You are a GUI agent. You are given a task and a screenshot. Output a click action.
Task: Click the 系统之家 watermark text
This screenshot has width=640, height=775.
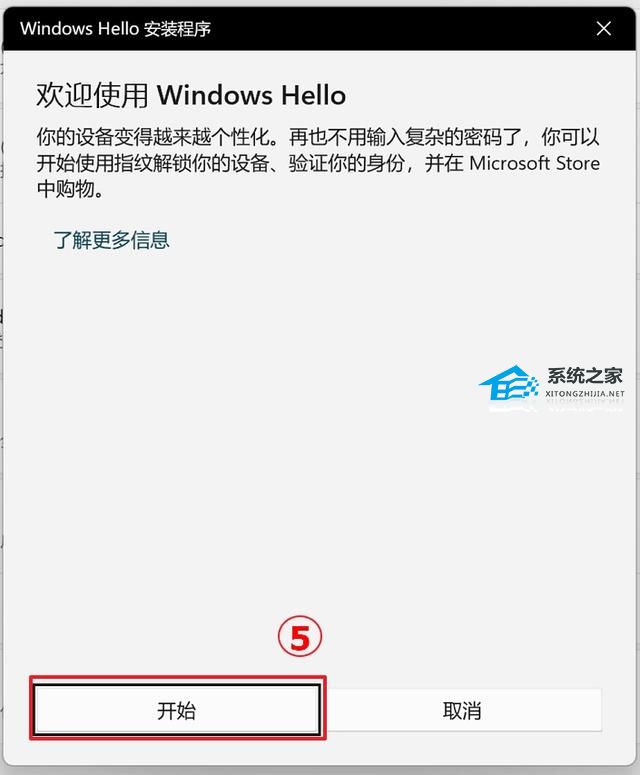(584, 376)
